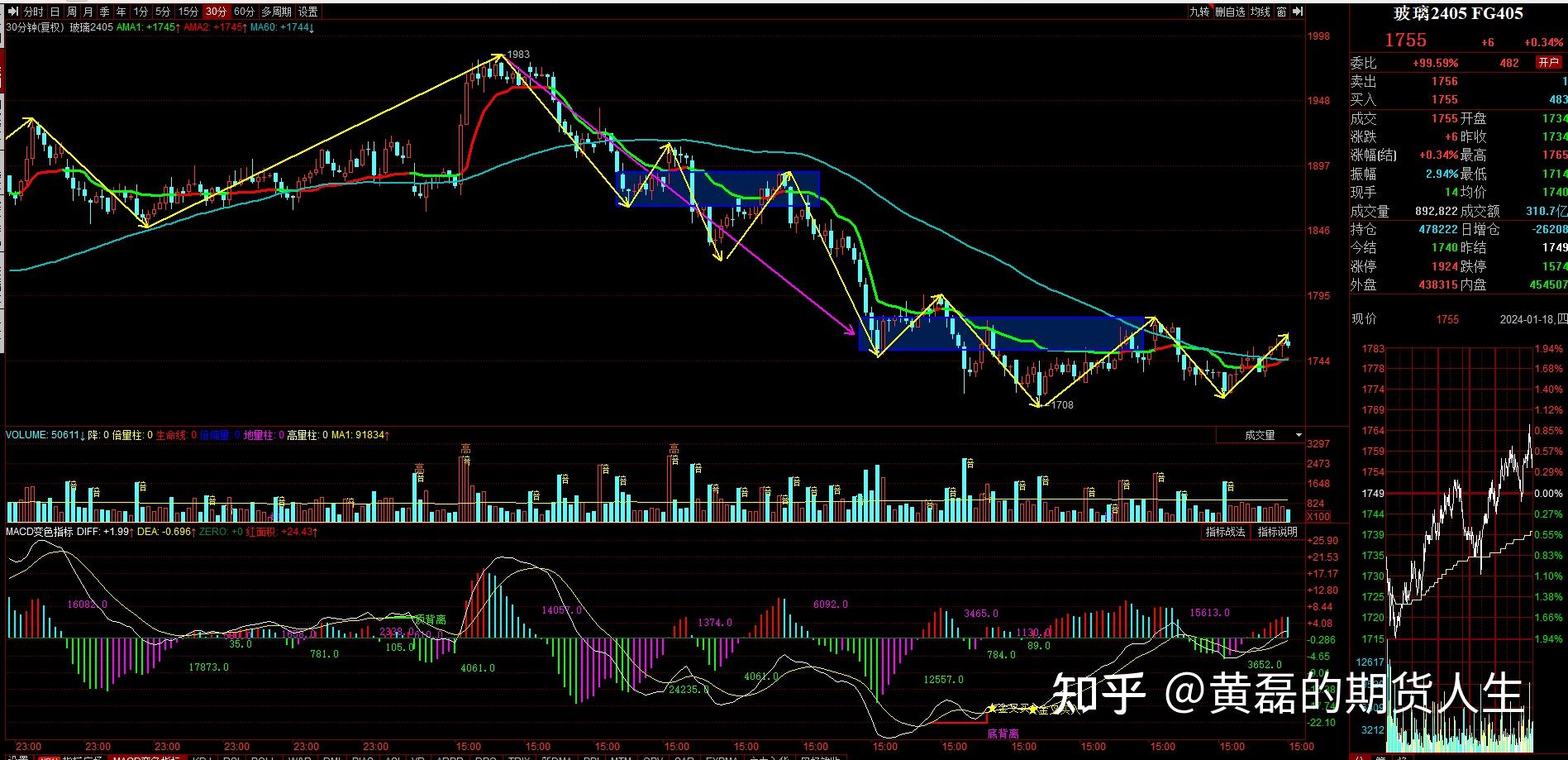This screenshot has height=760, width=1568.
Task: Click the large current price 1755
Action: (x=1406, y=40)
